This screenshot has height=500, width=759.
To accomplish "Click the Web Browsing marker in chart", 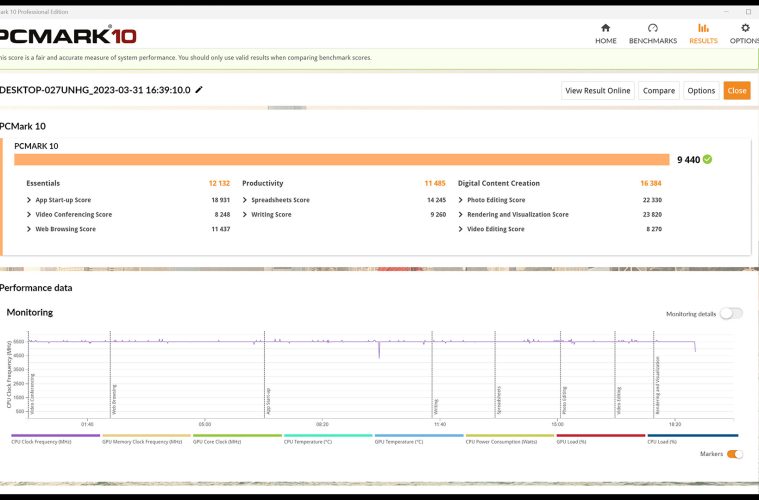I will click(114, 400).
